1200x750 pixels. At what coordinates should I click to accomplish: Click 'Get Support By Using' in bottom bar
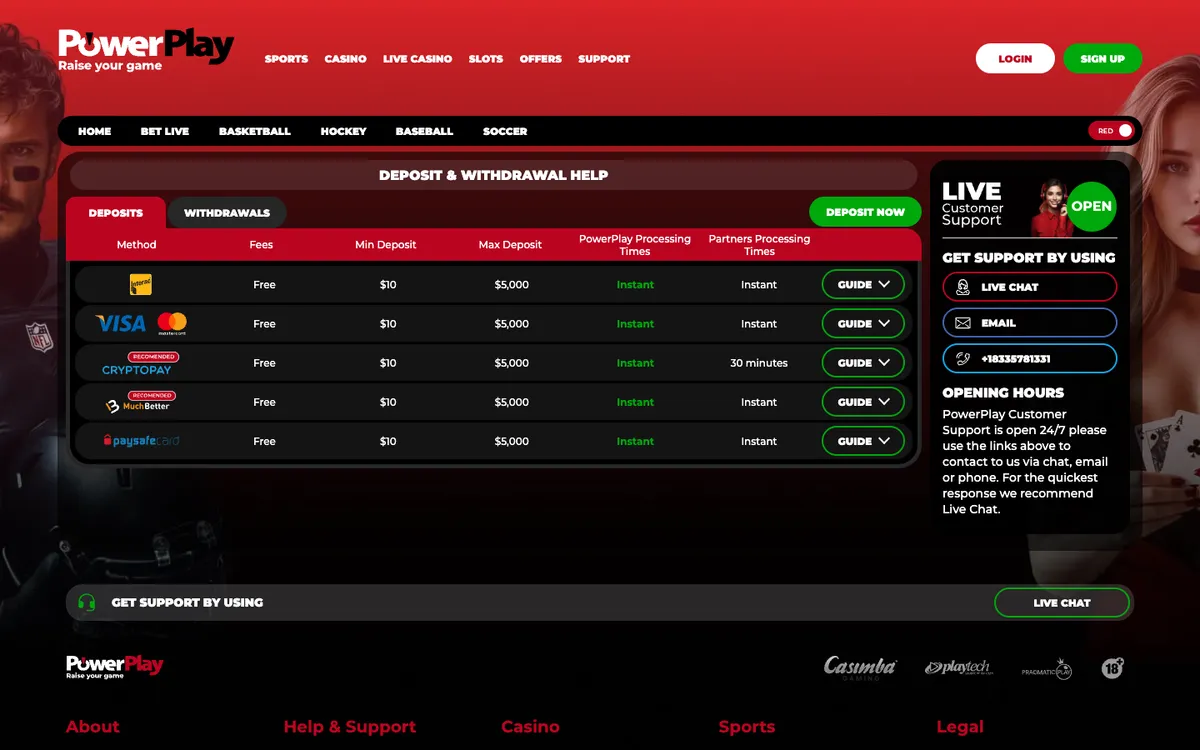tap(187, 603)
